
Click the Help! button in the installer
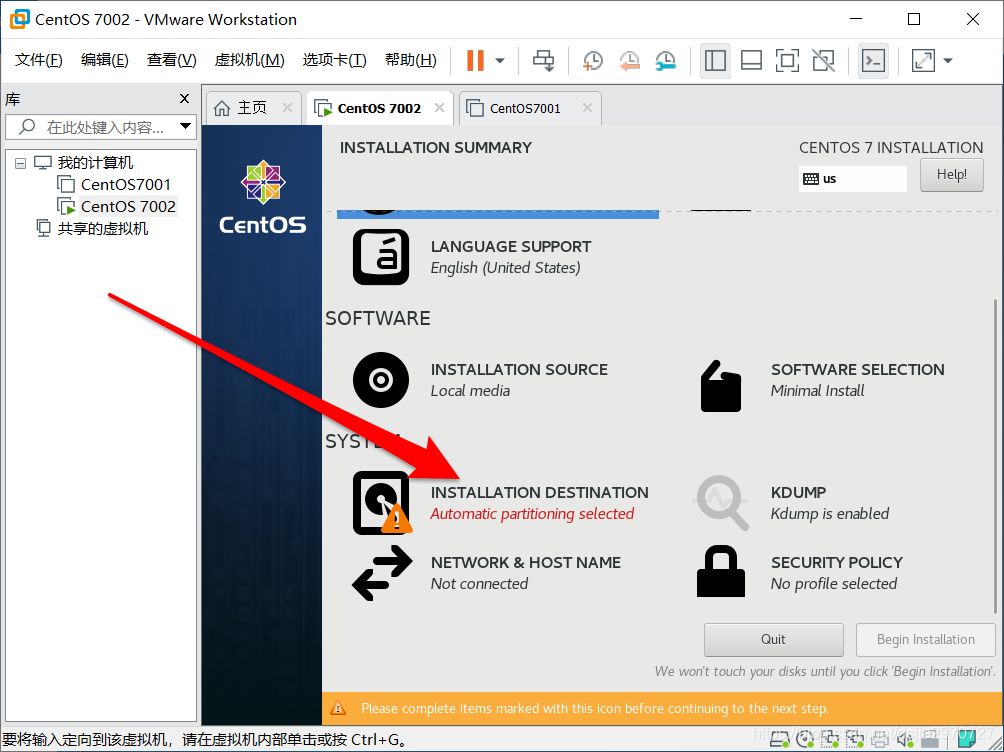point(951,174)
